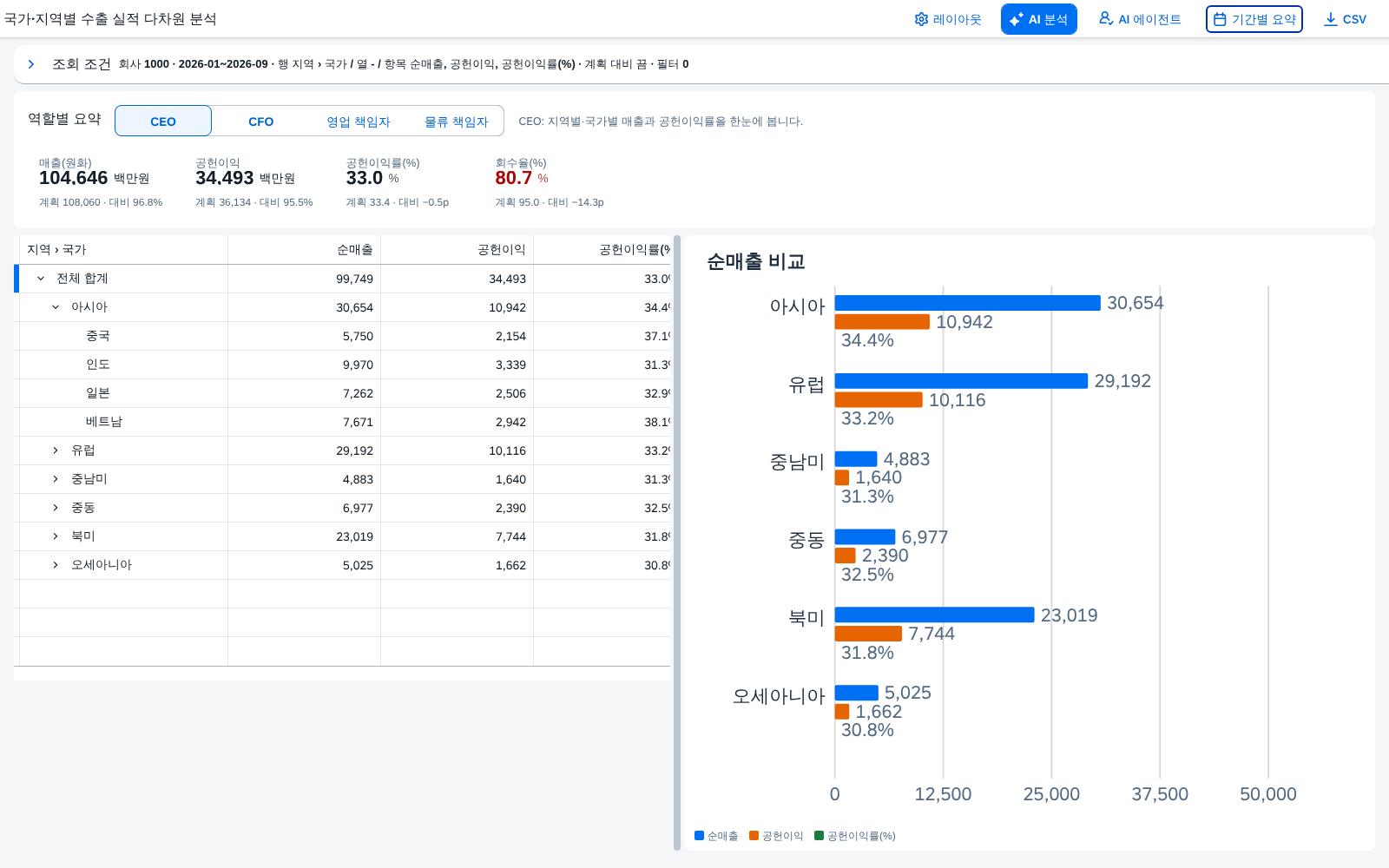Expand the 조회 조건 panel chevron
This screenshot has height=868, width=1389.
point(31,64)
